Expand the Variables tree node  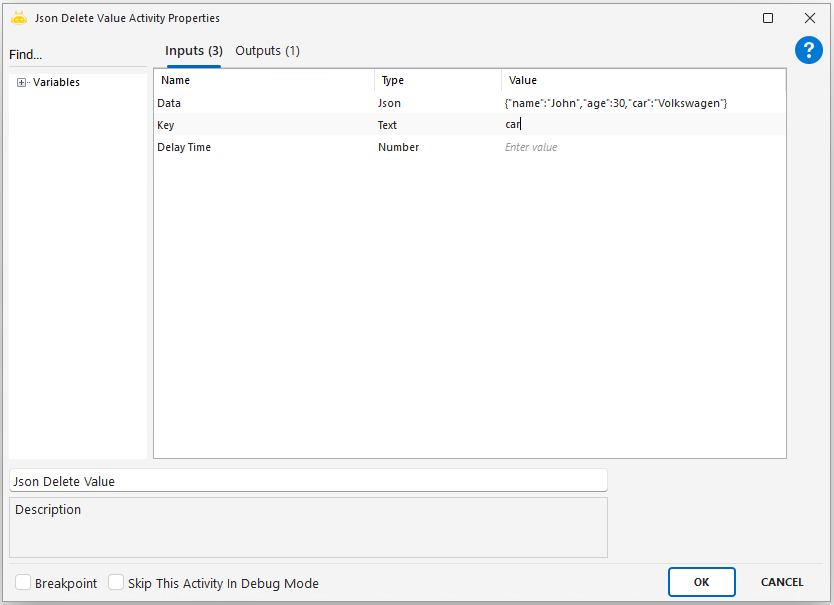(x=22, y=83)
